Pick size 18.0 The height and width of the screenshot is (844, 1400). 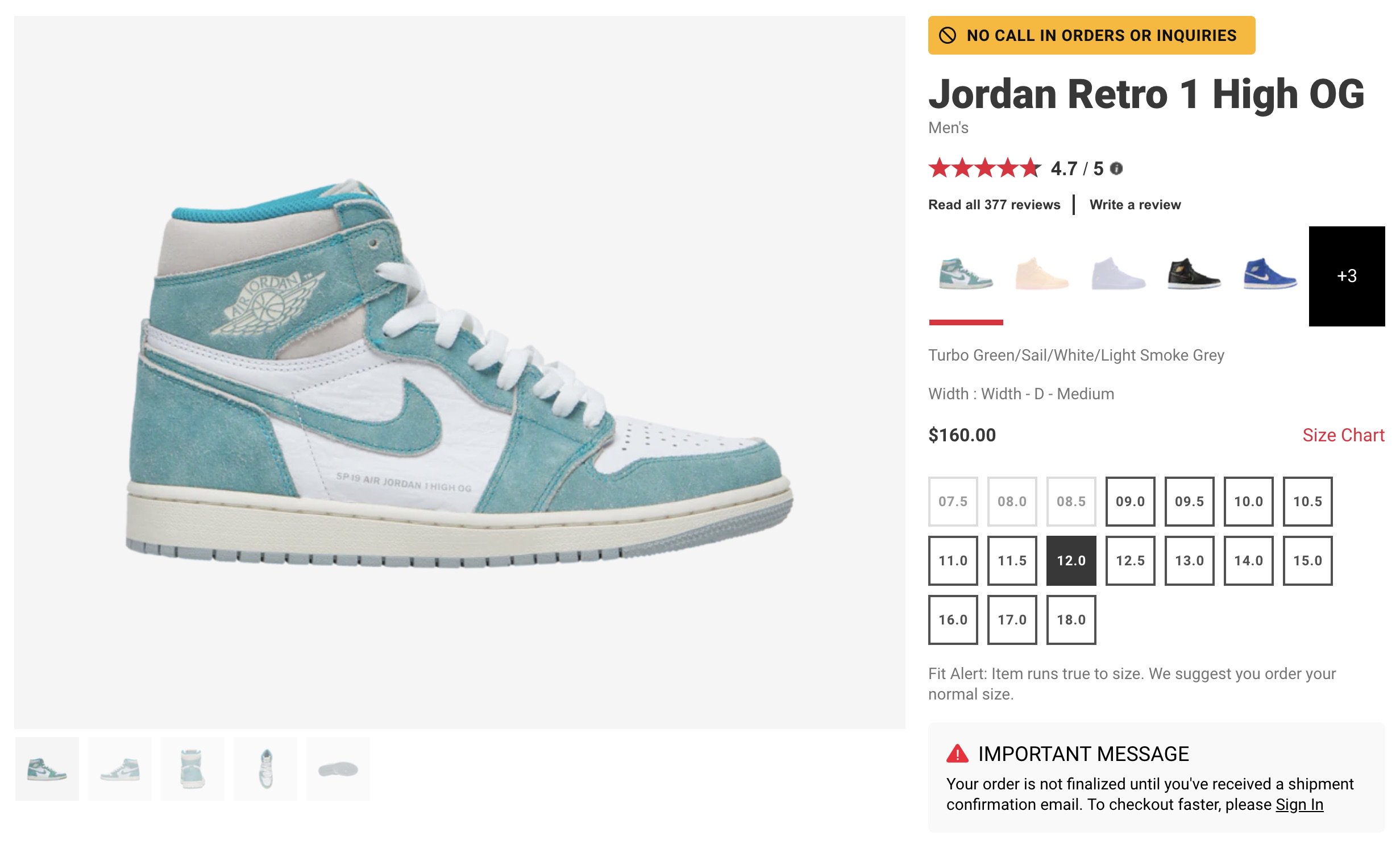1071,620
